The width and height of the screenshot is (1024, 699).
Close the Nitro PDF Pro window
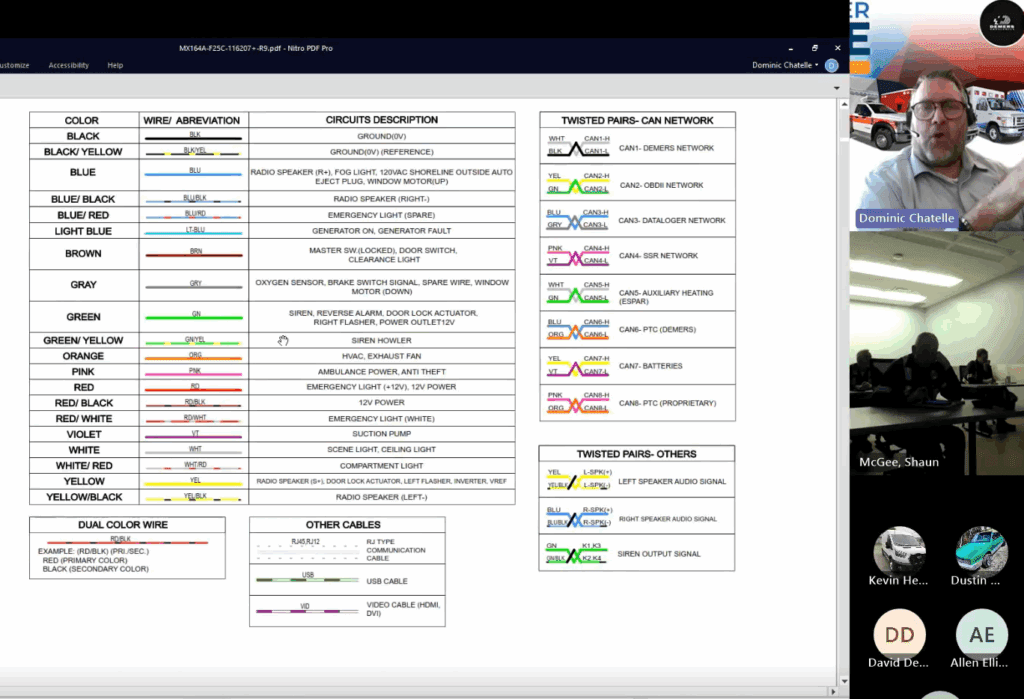tap(837, 48)
